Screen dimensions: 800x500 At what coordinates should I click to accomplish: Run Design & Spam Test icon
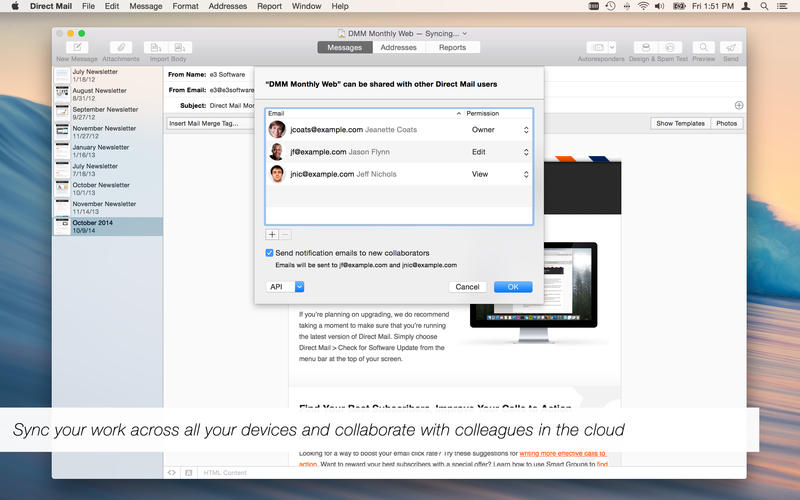point(646,47)
